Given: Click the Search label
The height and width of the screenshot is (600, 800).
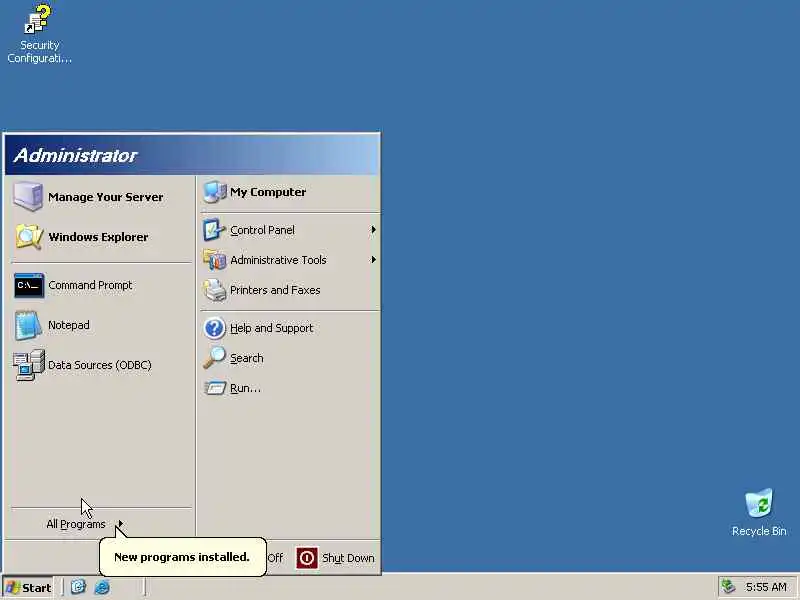Looking at the screenshot, I should pyautogui.click(x=246, y=358).
